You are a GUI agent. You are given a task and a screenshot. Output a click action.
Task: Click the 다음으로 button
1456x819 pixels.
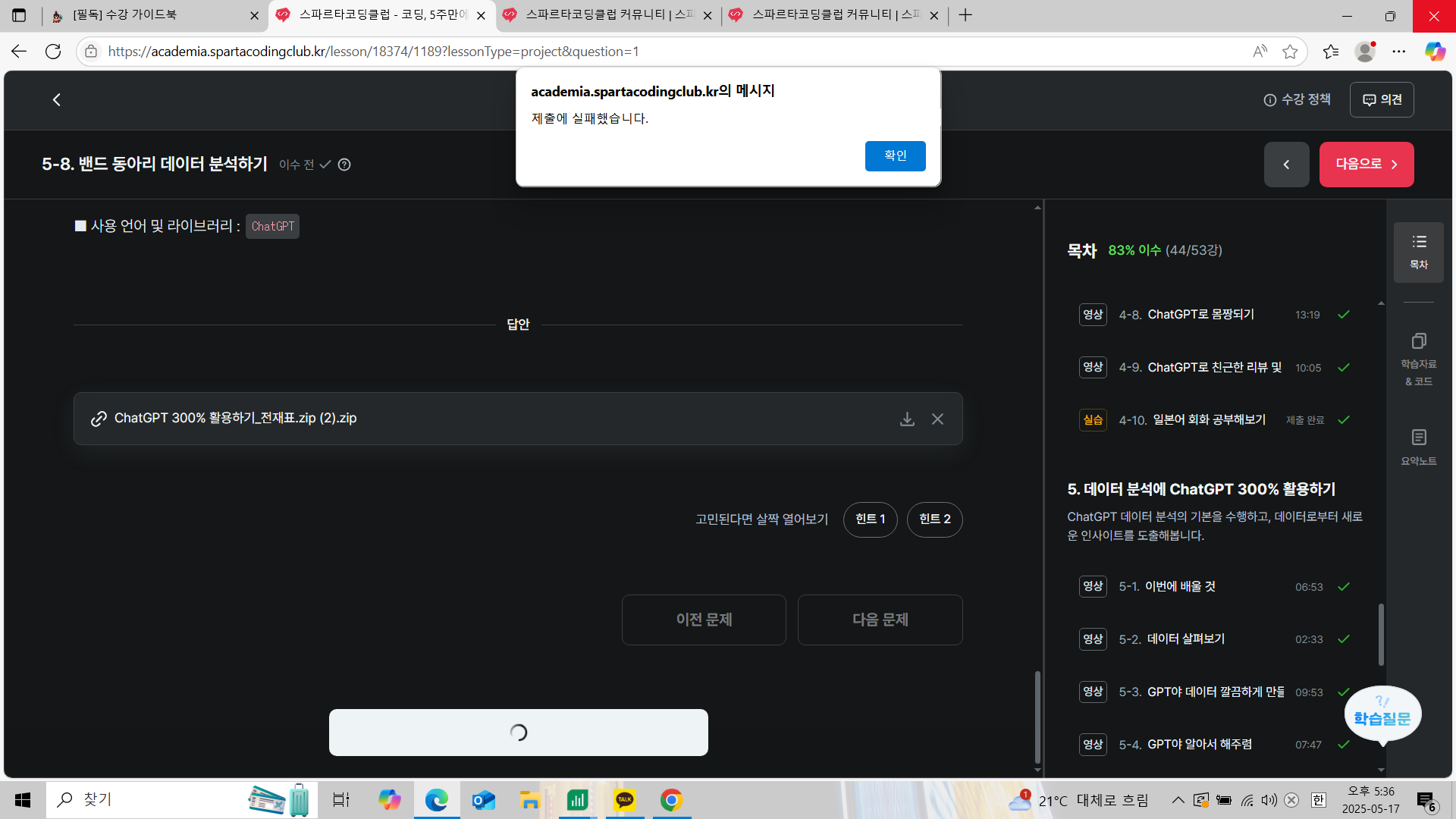[x=1367, y=165]
